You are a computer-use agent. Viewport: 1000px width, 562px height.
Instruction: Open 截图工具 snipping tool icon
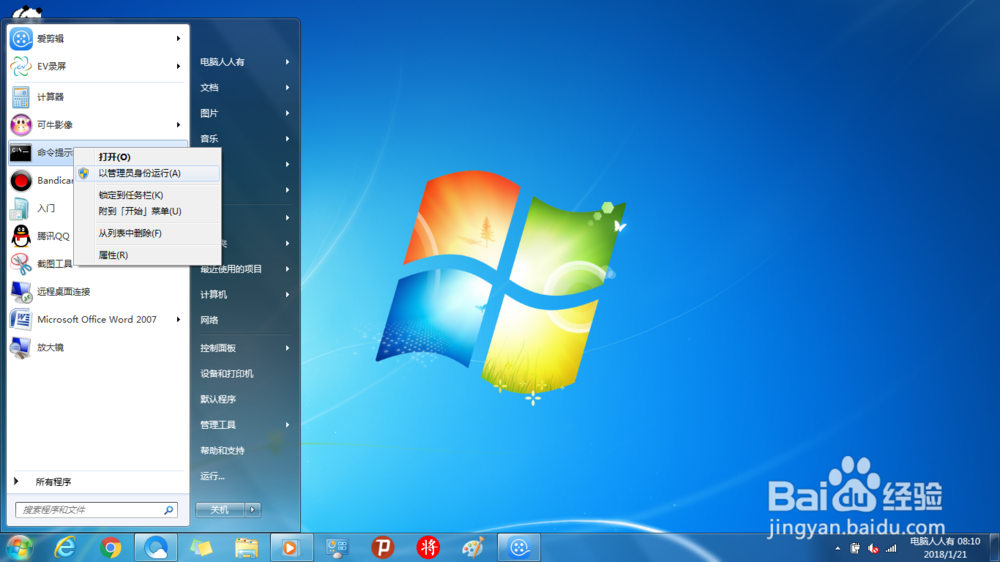click(x=21, y=264)
